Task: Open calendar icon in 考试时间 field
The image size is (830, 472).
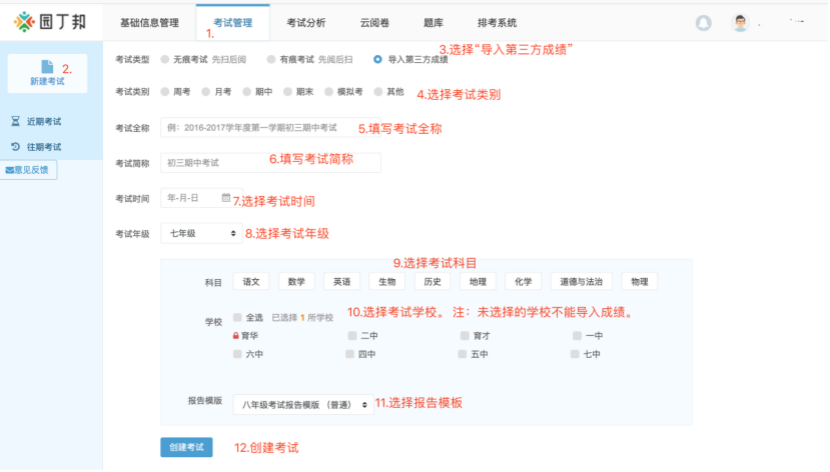Action: pyautogui.click(x=226, y=197)
